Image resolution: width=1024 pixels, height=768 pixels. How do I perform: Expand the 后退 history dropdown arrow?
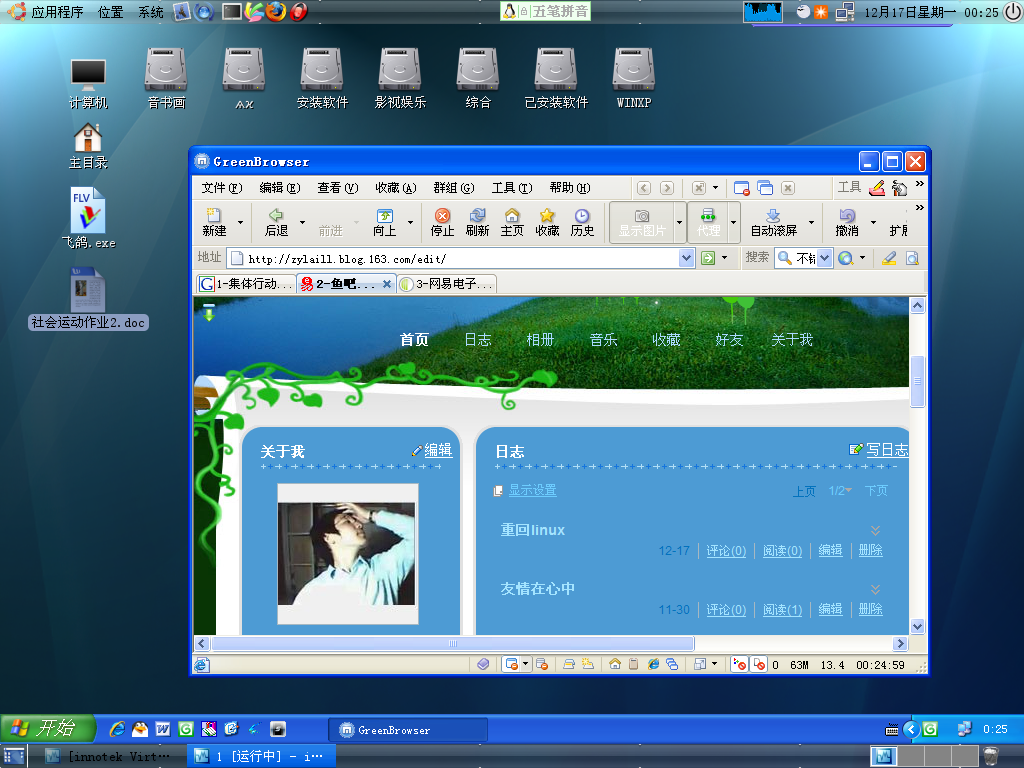(302, 223)
